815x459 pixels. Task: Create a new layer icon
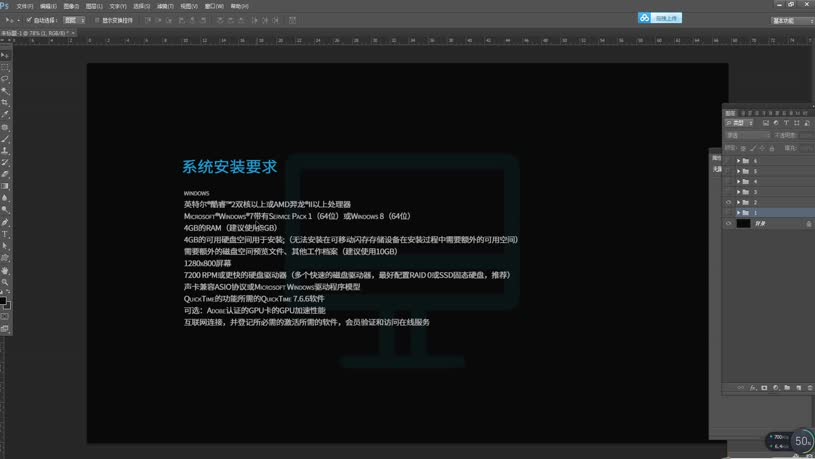(798, 388)
